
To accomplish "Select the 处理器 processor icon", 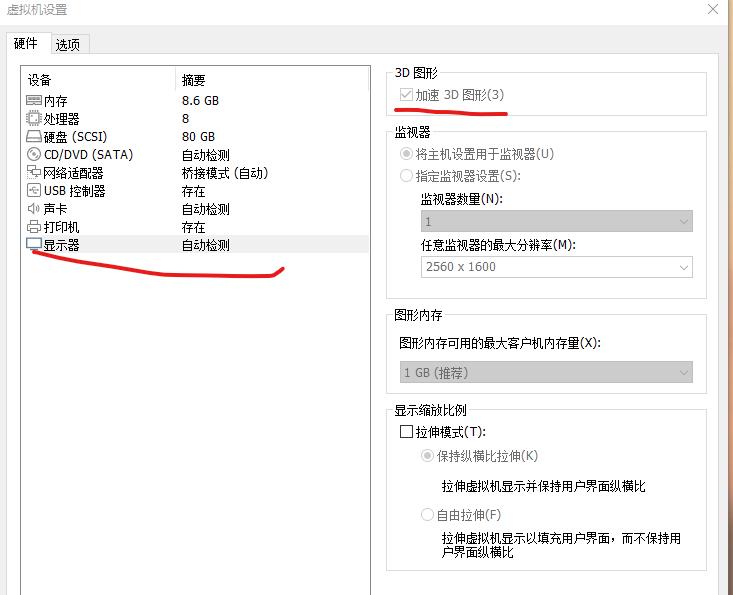I will pyautogui.click(x=34, y=118).
